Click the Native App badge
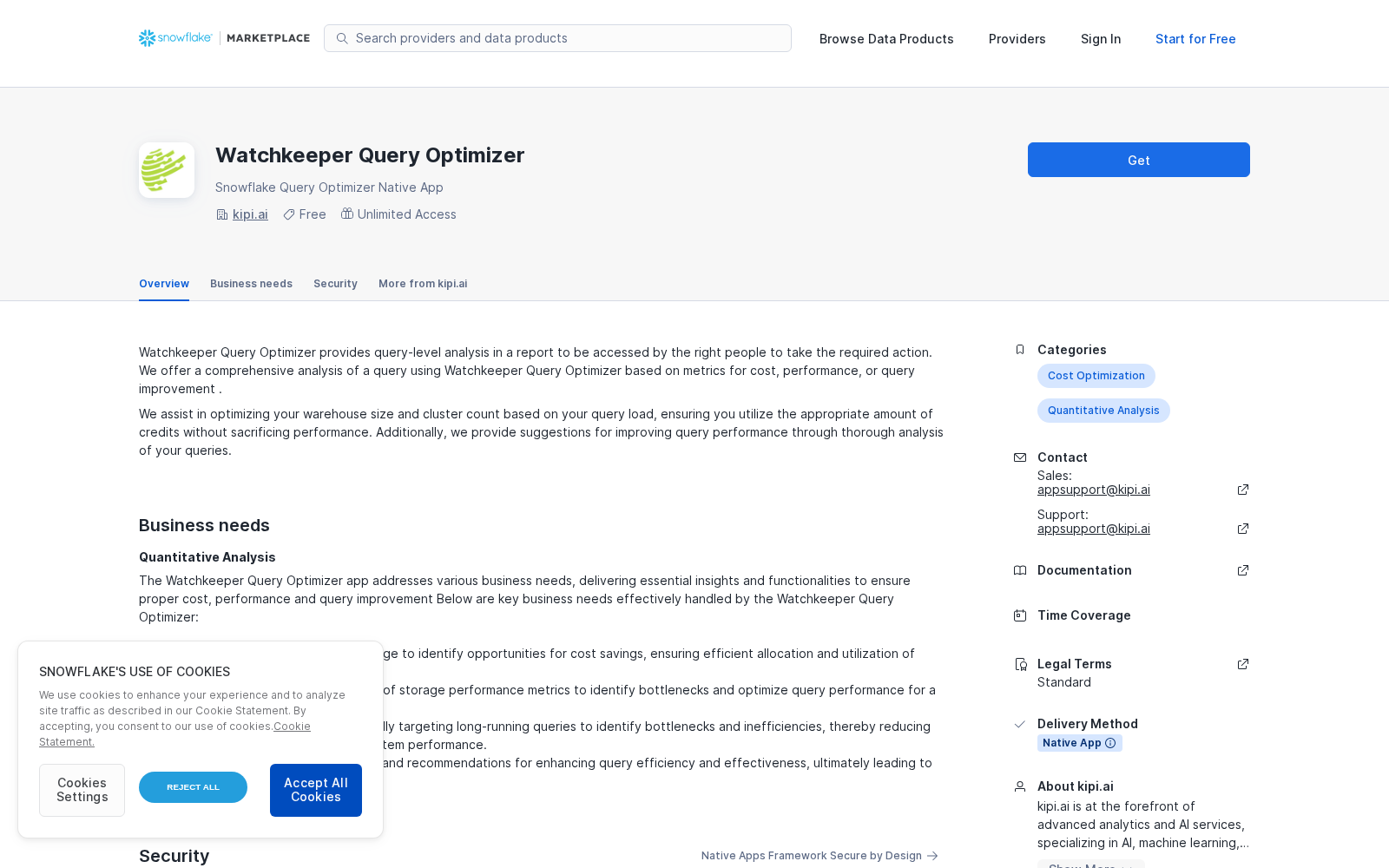Screen dimensions: 1389x868 coord(1080,743)
